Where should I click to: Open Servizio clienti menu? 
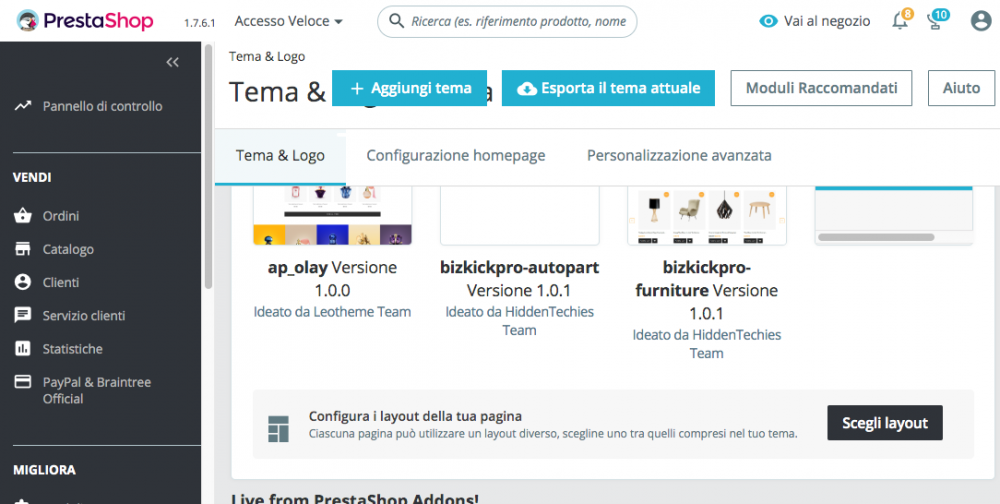pyautogui.click(x=84, y=316)
